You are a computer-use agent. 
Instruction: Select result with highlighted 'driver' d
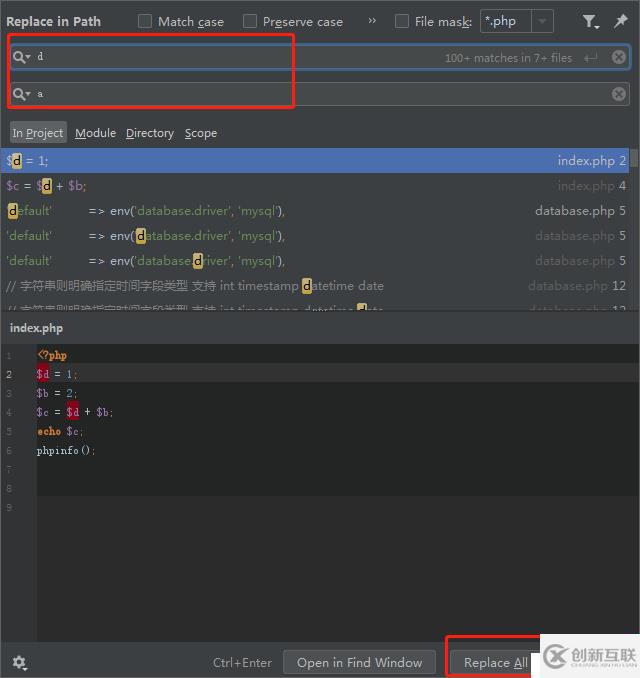tap(315, 261)
